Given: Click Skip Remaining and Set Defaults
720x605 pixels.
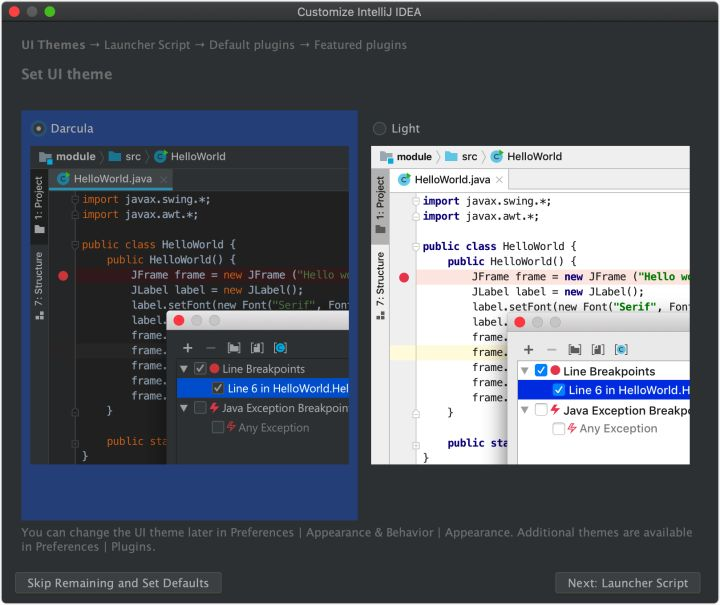Looking at the screenshot, I should pos(118,583).
